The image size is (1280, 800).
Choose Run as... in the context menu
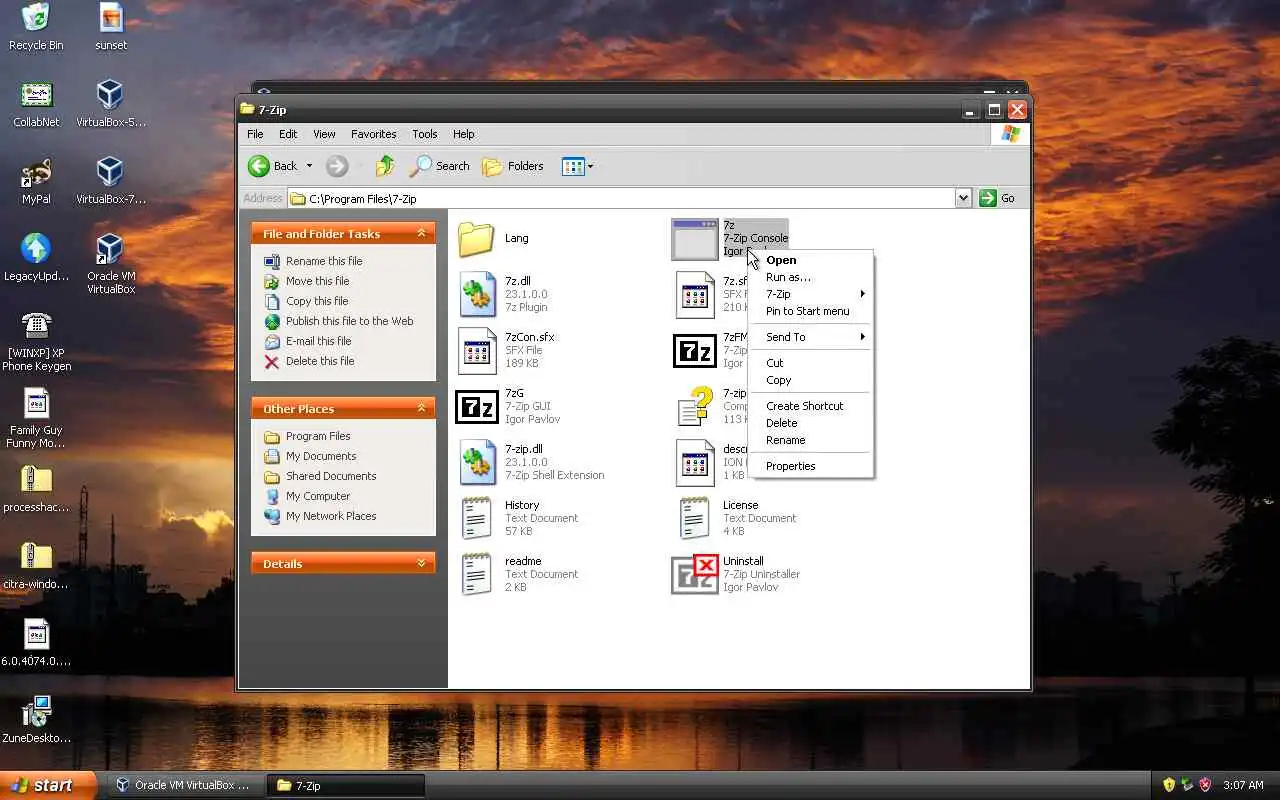point(810,277)
